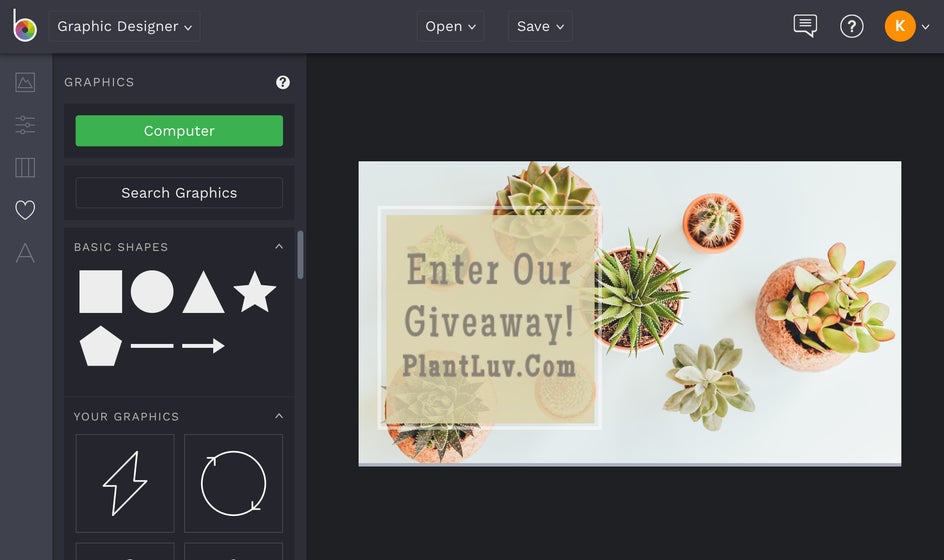Open the Customize sliders sidebar tab
944x560 pixels.
point(25,125)
